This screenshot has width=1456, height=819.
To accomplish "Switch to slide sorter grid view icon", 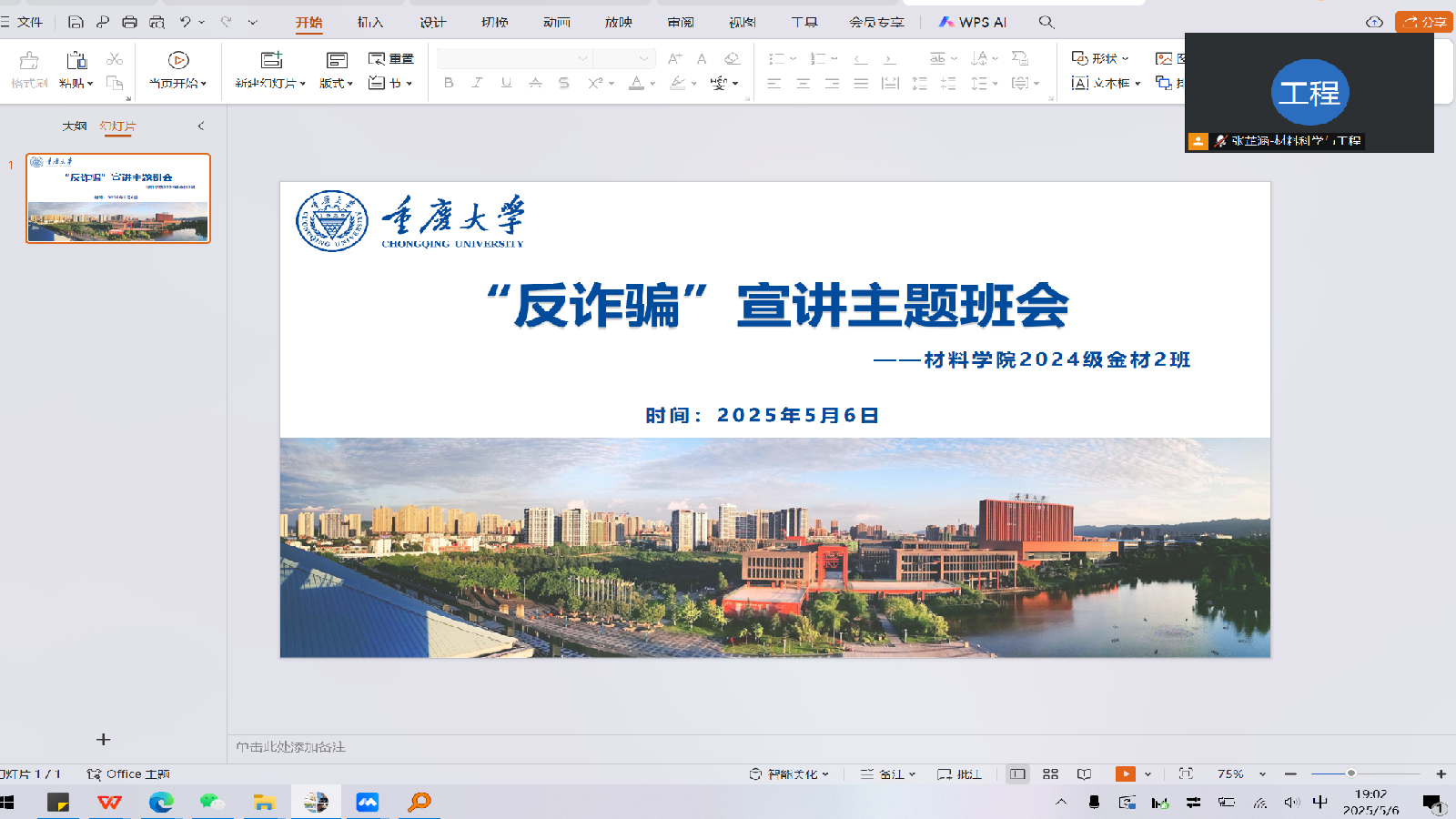I will tap(1050, 773).
